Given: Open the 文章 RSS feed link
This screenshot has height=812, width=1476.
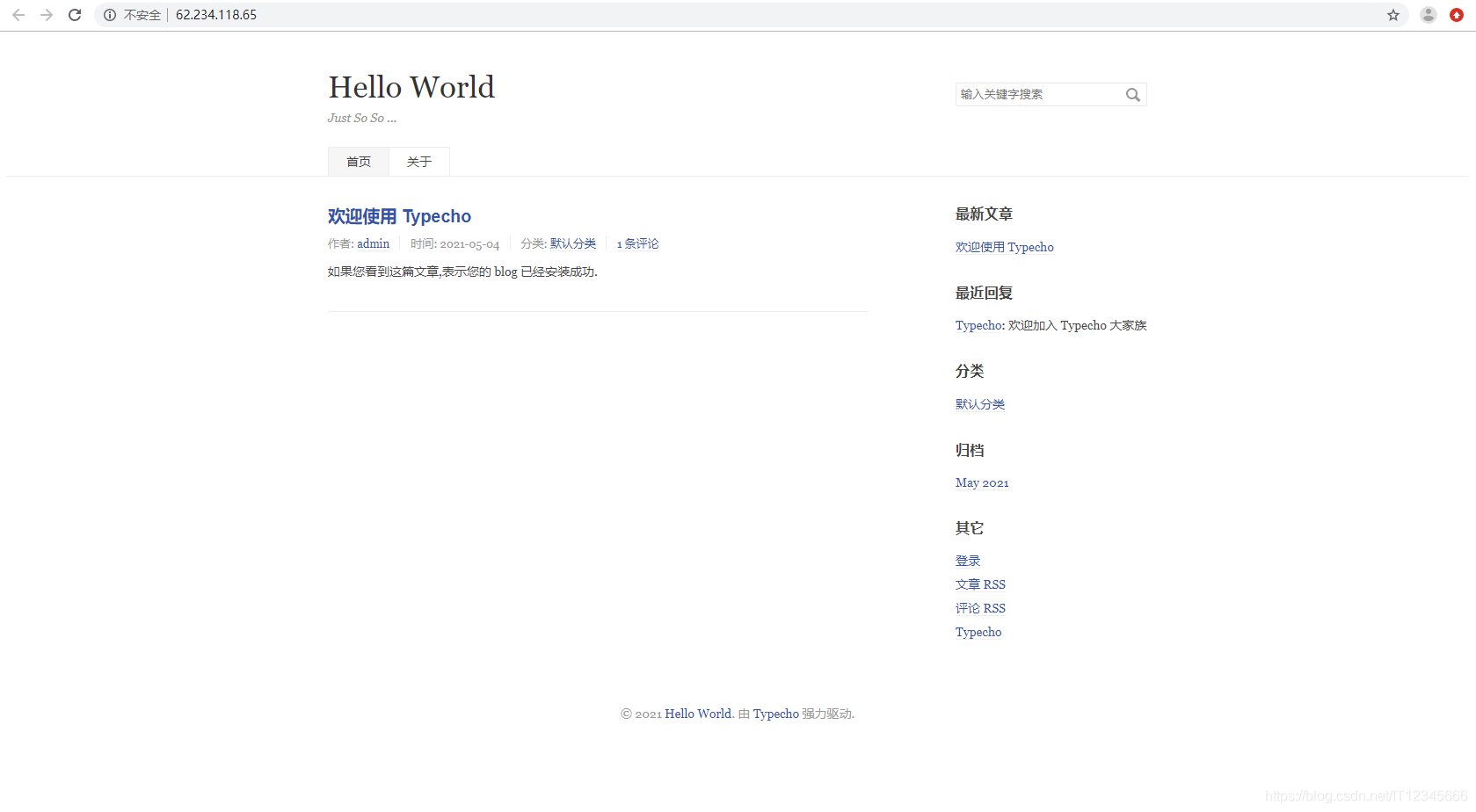Looking at the screenshot, I should coord(980,584).
